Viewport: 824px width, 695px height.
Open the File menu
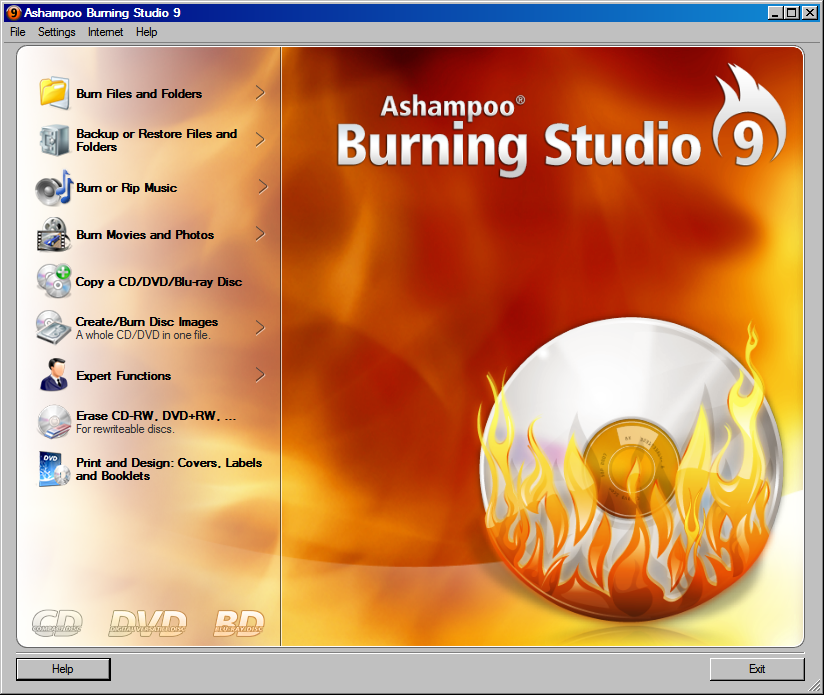point(18,32)
